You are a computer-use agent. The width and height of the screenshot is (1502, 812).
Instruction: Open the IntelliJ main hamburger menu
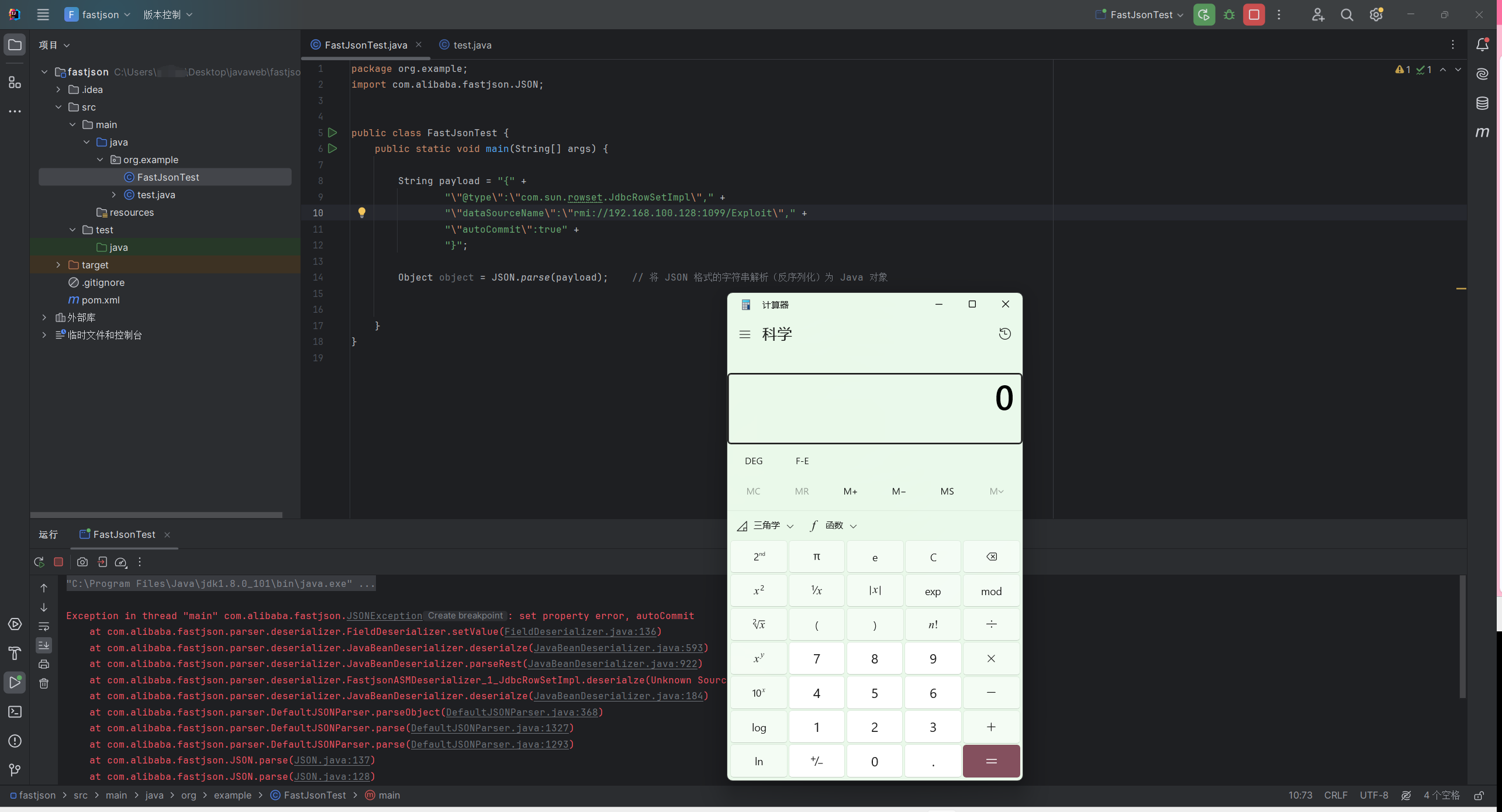tap(43, 15)
